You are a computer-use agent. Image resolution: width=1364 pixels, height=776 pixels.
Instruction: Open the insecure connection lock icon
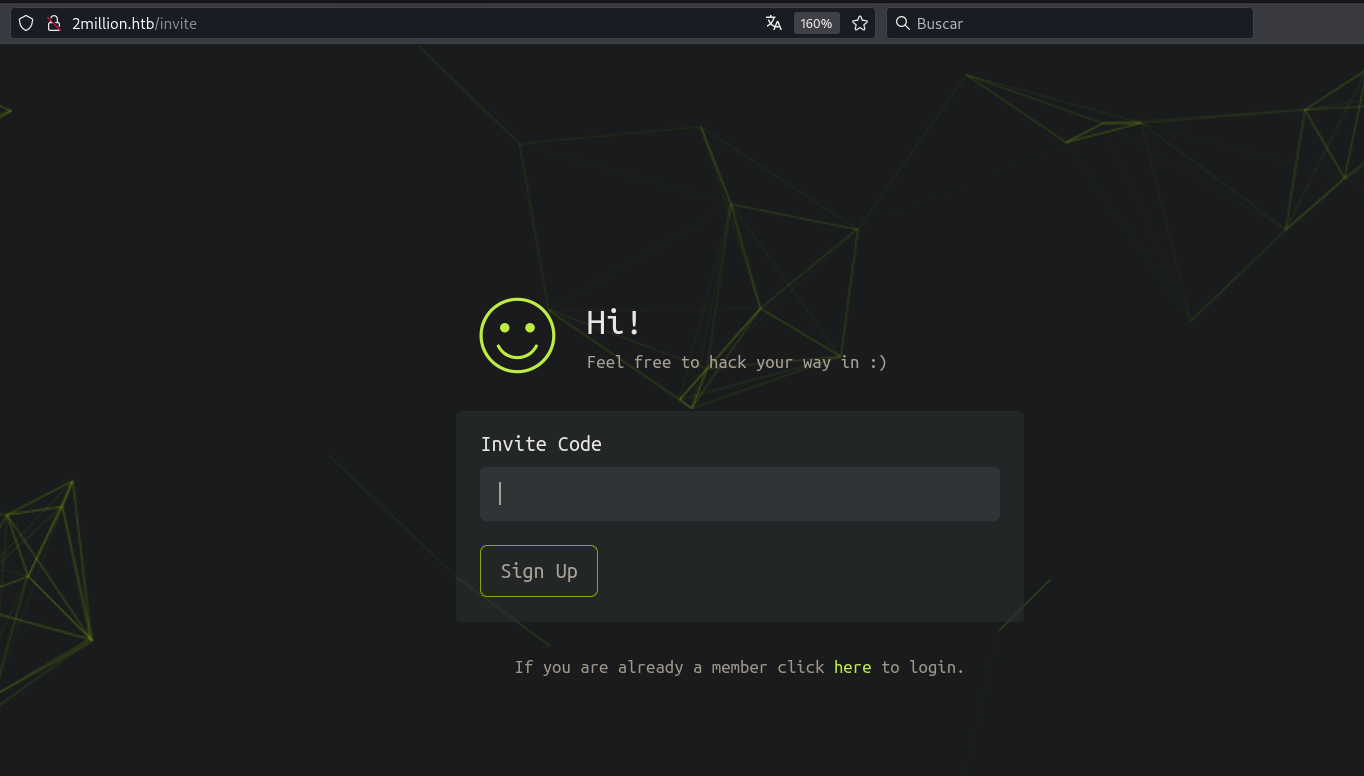coord(54,23)
